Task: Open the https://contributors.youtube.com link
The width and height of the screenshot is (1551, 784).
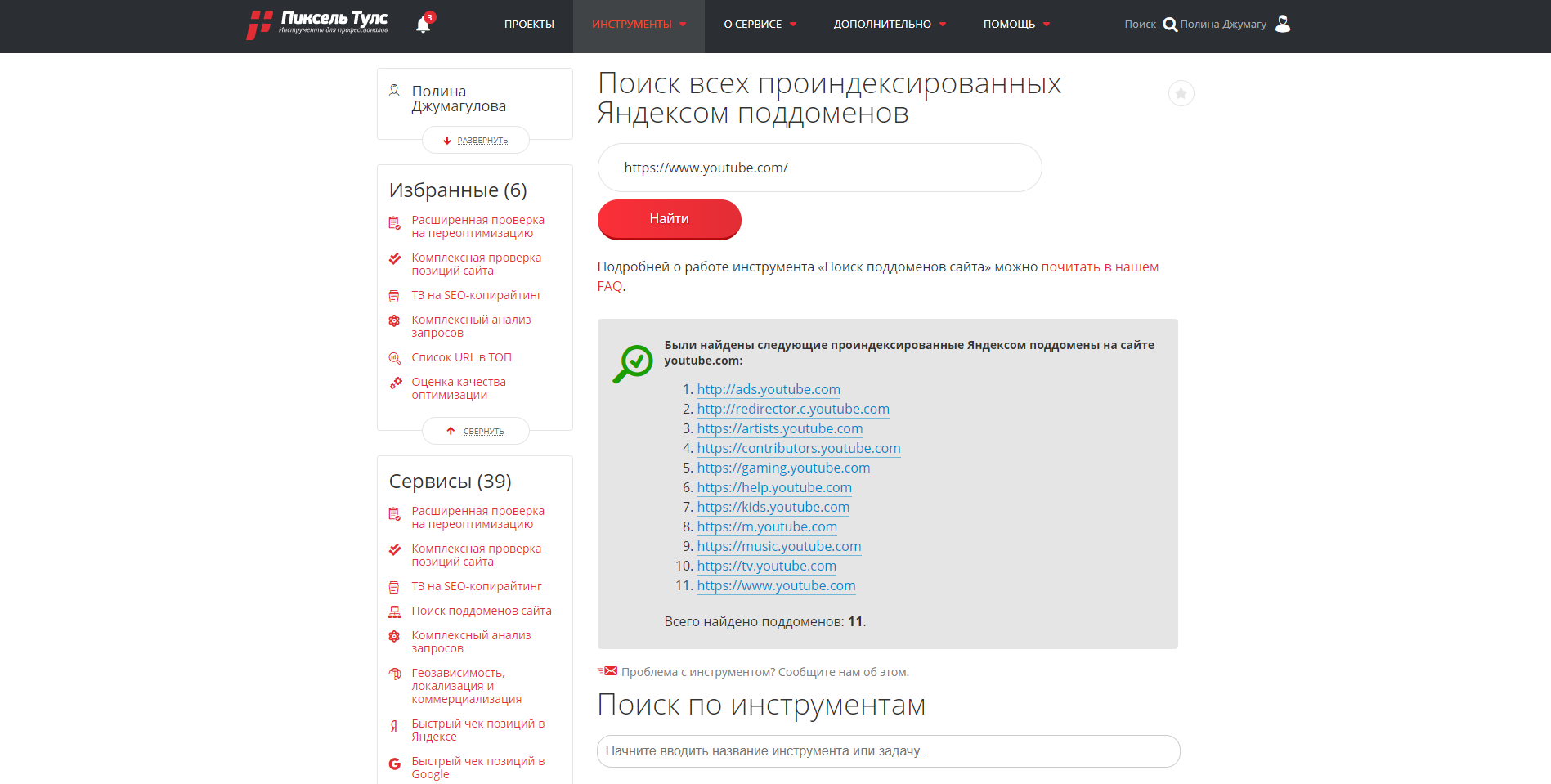Action: [x=799, y=448]
